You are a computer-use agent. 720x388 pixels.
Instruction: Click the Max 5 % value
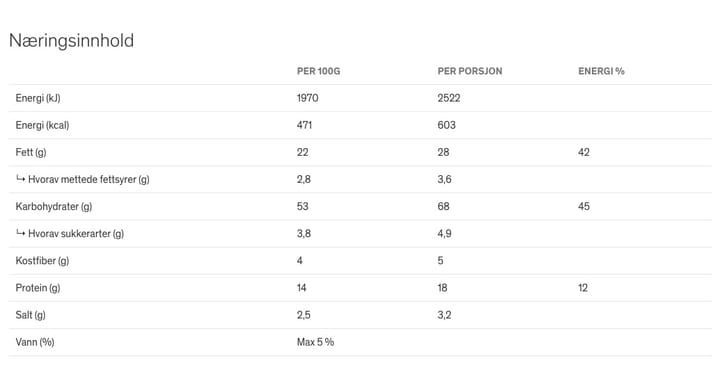(x=315, y=342)
